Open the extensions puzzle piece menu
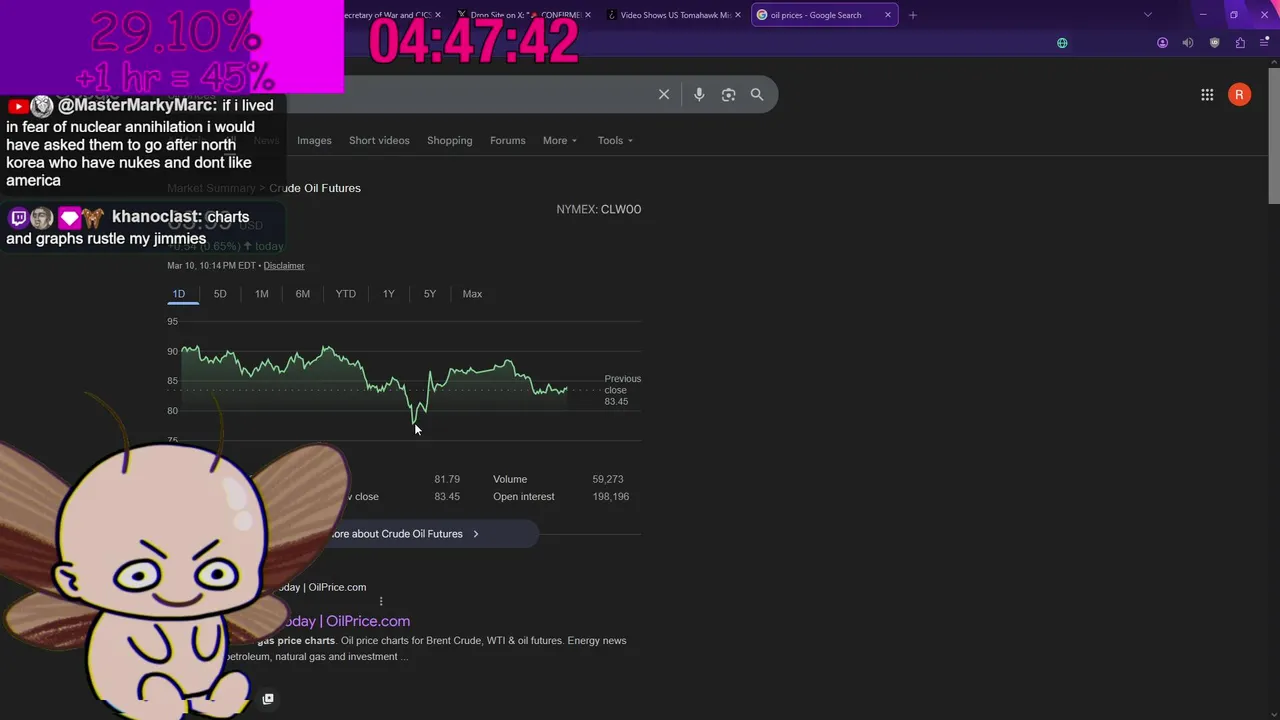This screenshot has height=720, width=1280. pyautogui.click(x=1240, y=43)
